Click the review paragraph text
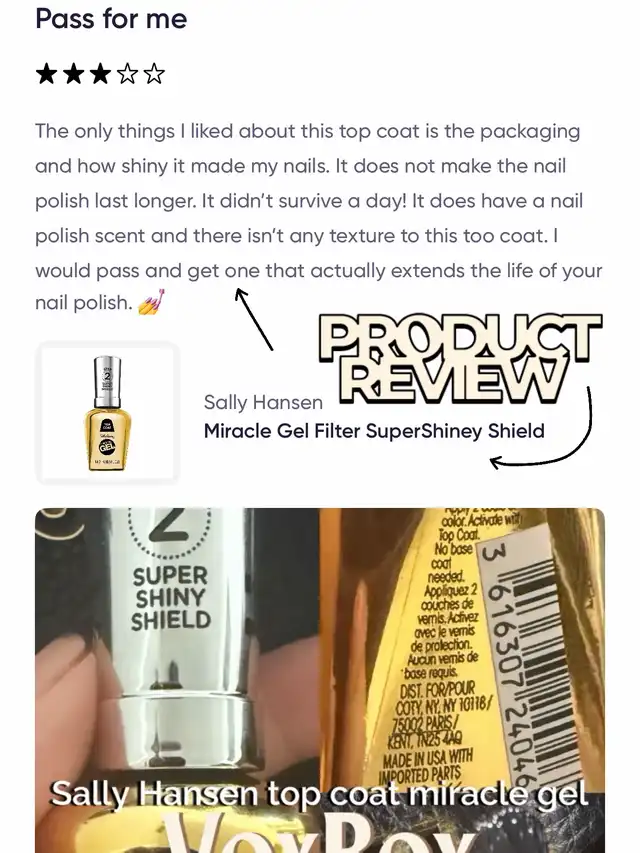Image resolution: width=640 pixels, height=853 pixels. point(319,218)
